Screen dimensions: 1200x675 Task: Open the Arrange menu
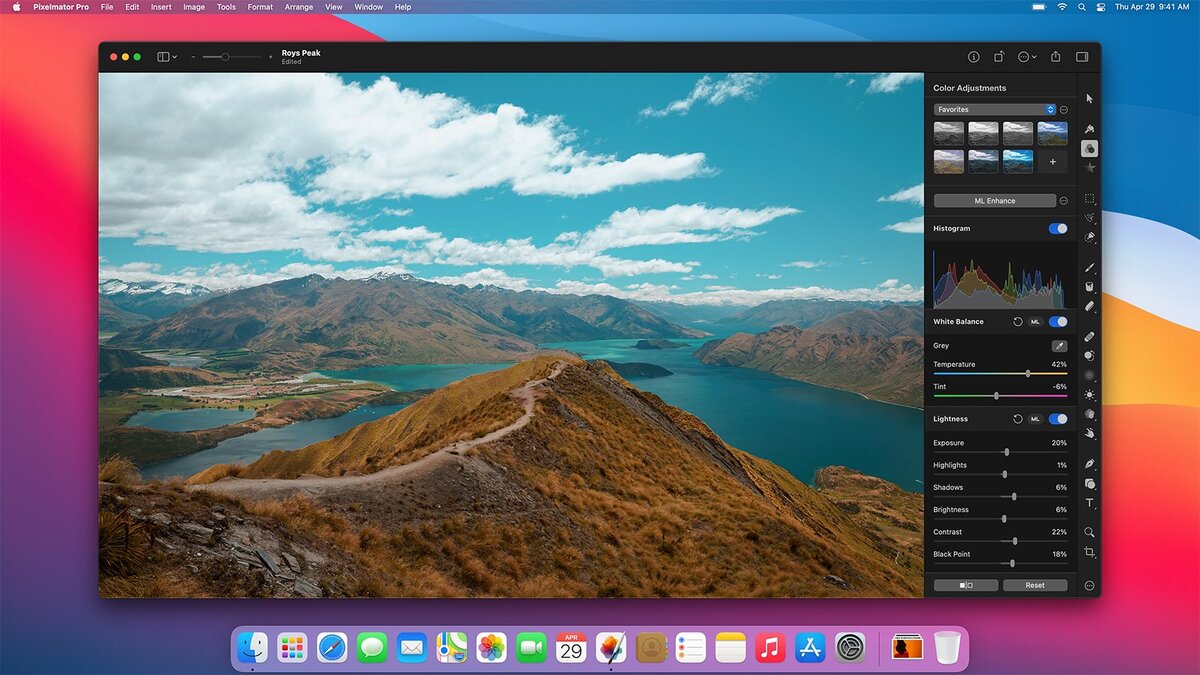(x=299, y=7)
